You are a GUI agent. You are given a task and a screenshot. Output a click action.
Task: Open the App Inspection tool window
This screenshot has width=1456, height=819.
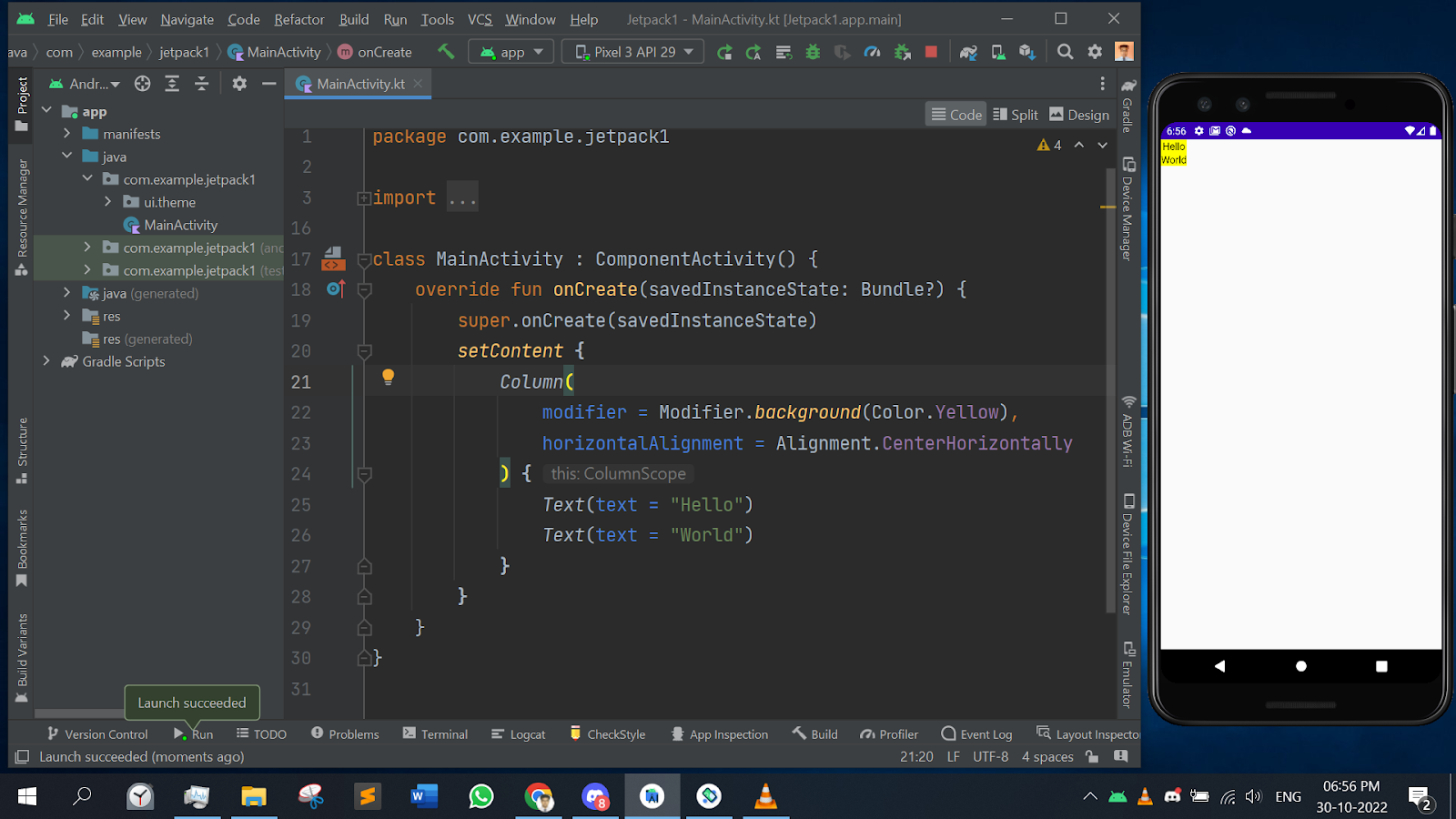tap(720, 734)
